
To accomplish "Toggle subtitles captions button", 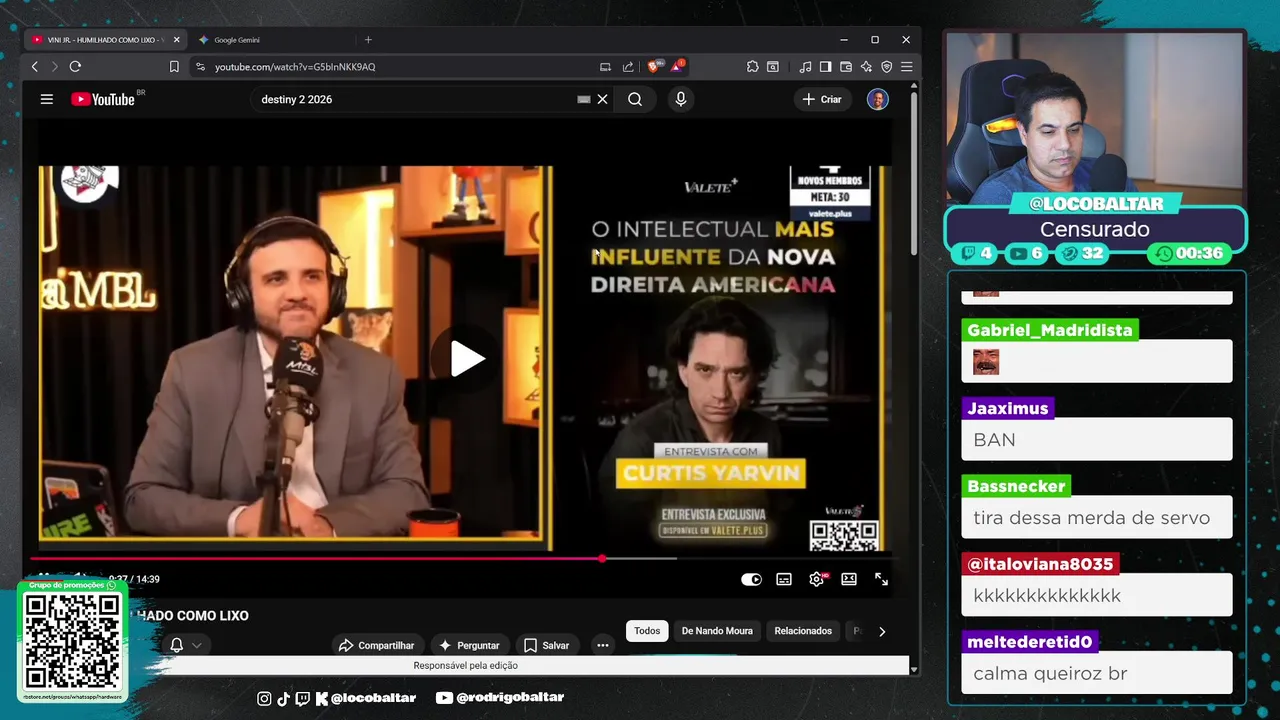I will pyautogui.click(x=784, y=579).
